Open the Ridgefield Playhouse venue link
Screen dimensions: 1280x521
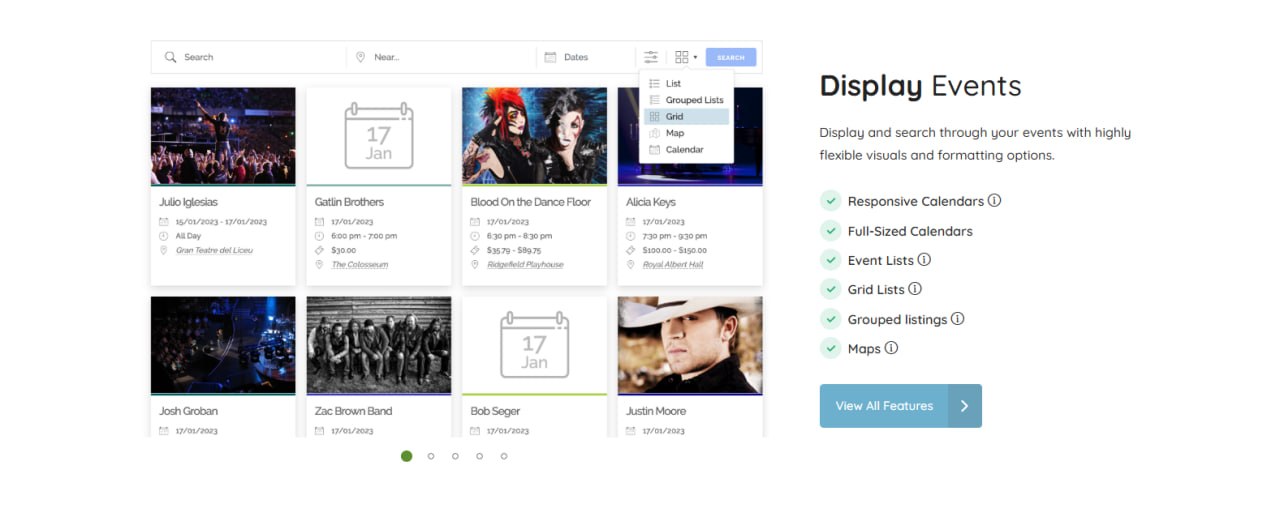525,265
